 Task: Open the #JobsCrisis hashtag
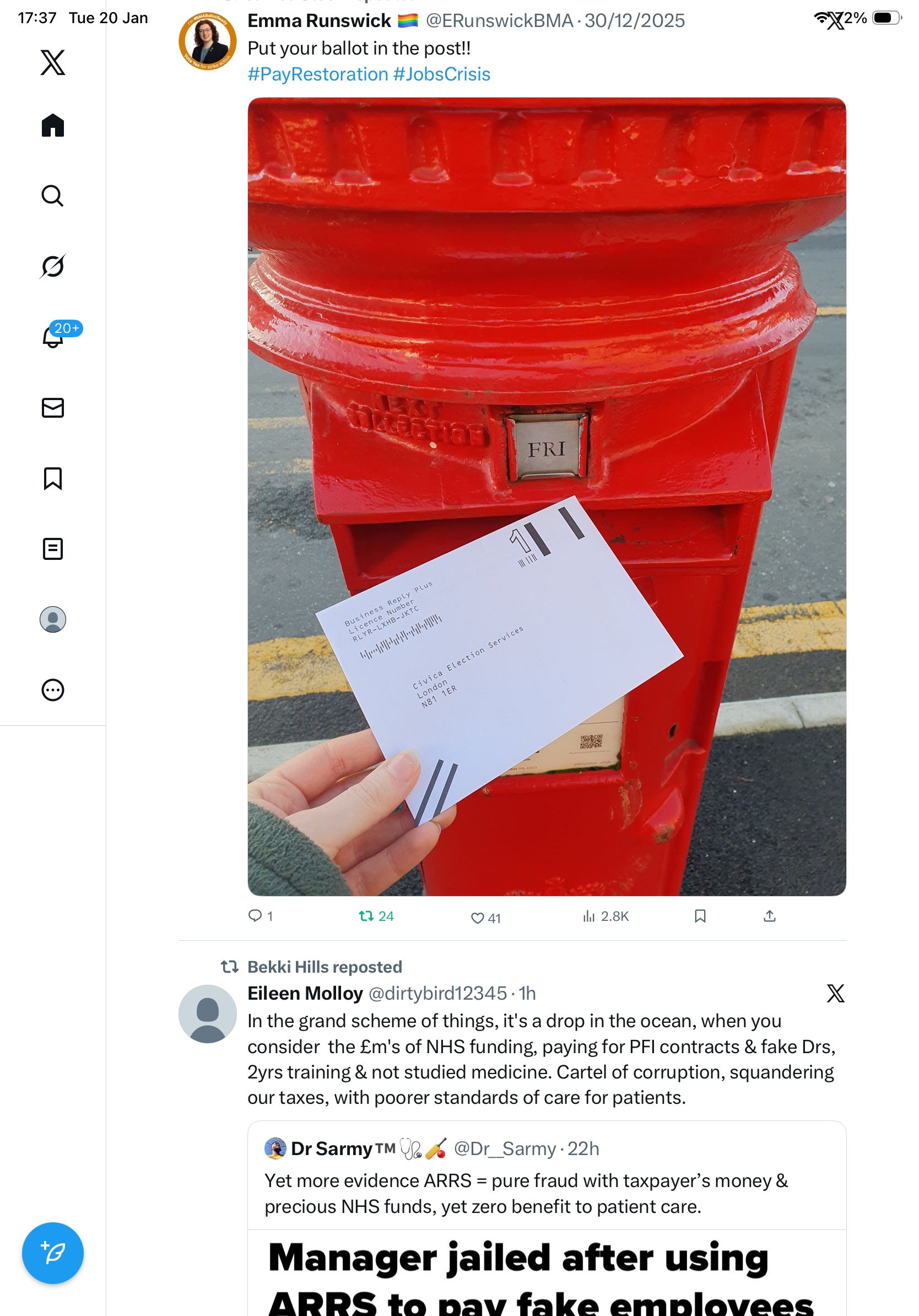[x=442, y=74]
